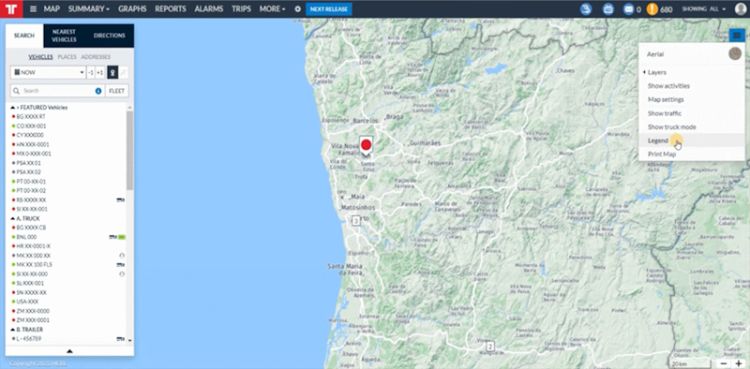Click the truck icon on L-456789 row
Screen dimensions: 750x369
[x=121, y=339]
